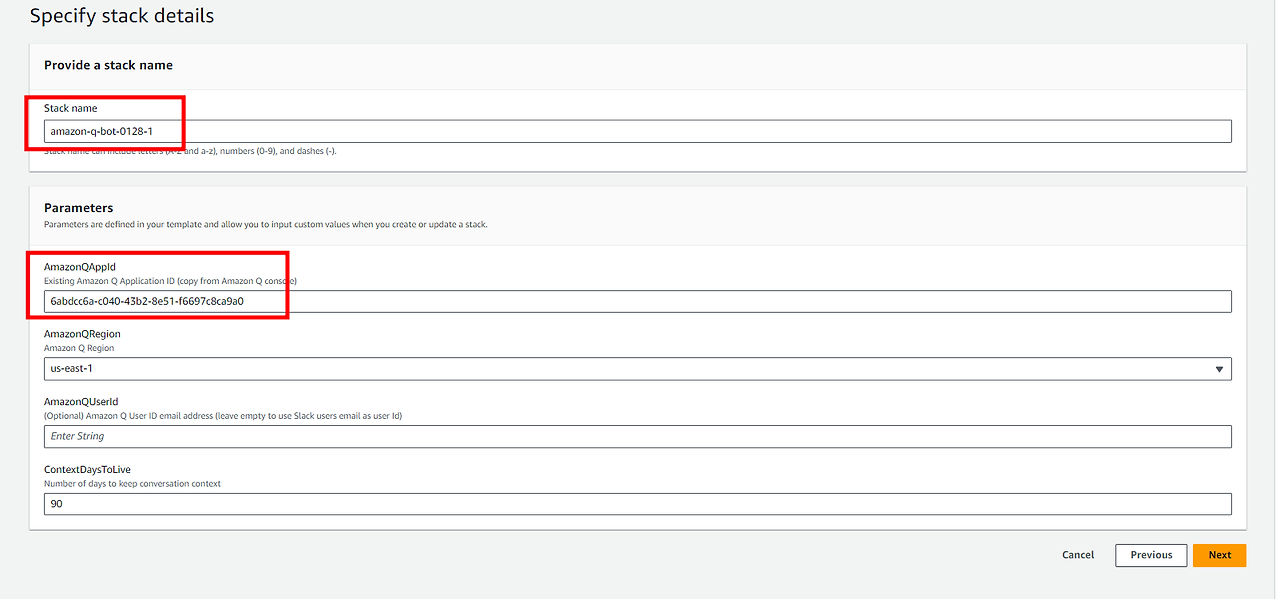Click the "AmazonQUserId" label
Viewport: 1280px width, 599px height.
coord(81,402)
